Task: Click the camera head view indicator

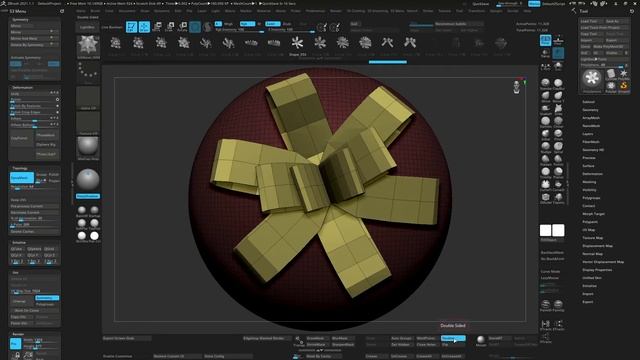Action: 516,87
